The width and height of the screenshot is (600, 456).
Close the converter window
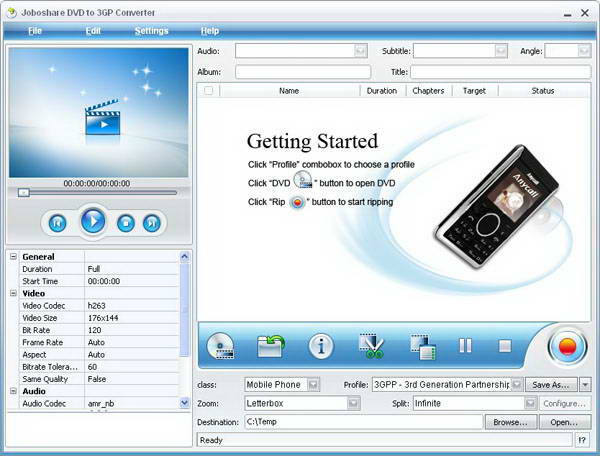[x=585, y=13]
